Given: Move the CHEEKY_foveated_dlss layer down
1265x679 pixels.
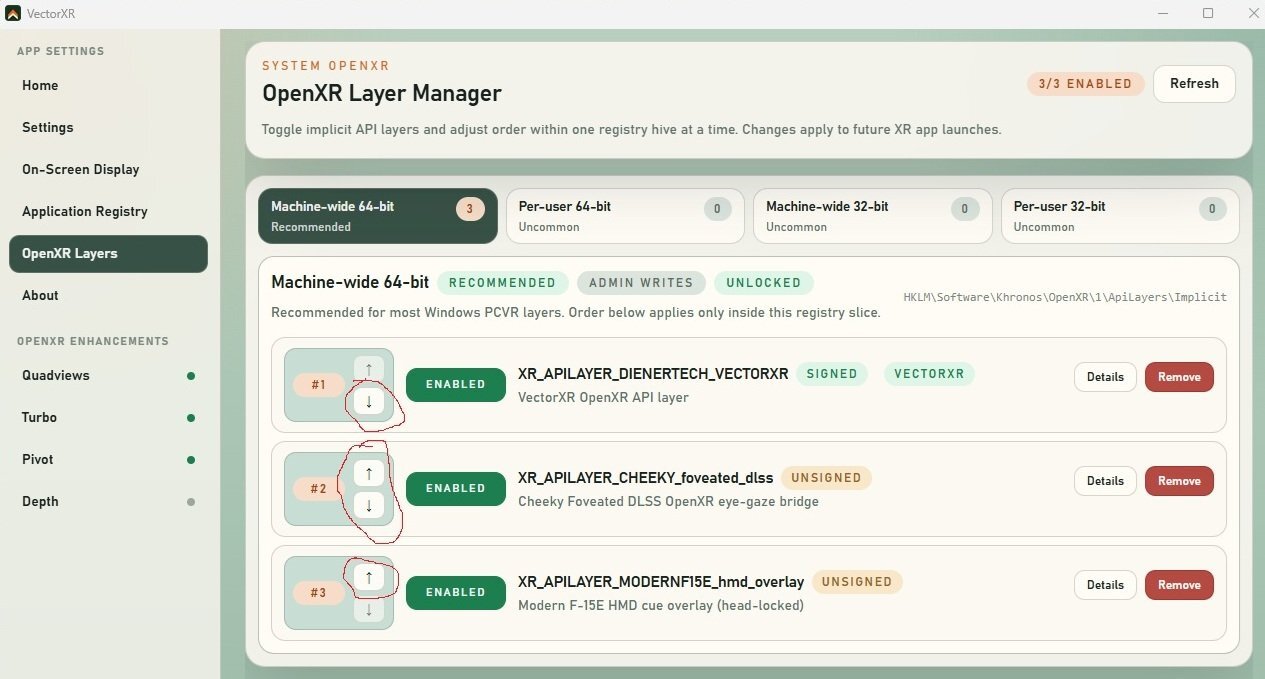Looking at the screenshot, I should click(x=369, y=506).
